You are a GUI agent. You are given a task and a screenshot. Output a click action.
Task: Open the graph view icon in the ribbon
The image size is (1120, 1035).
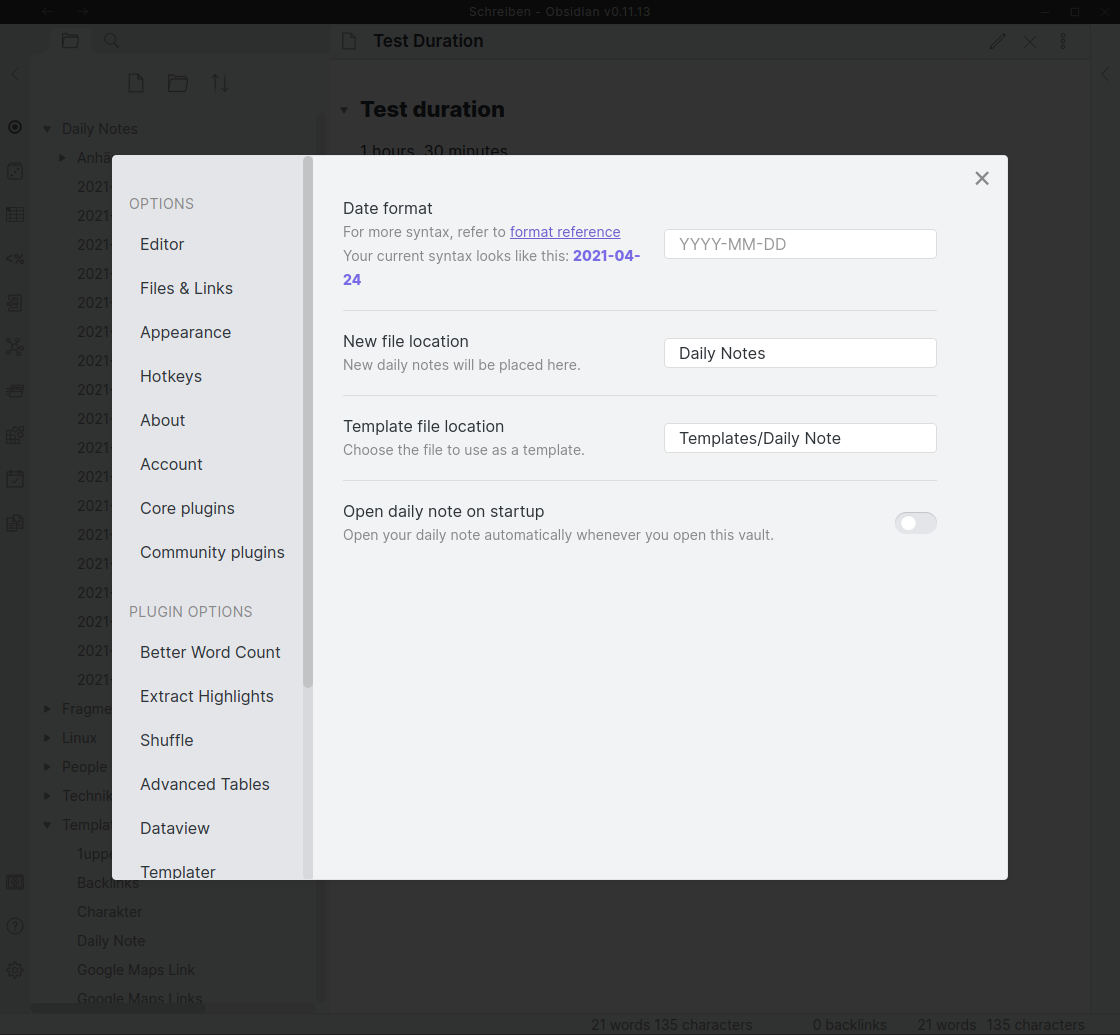(15, 346)
